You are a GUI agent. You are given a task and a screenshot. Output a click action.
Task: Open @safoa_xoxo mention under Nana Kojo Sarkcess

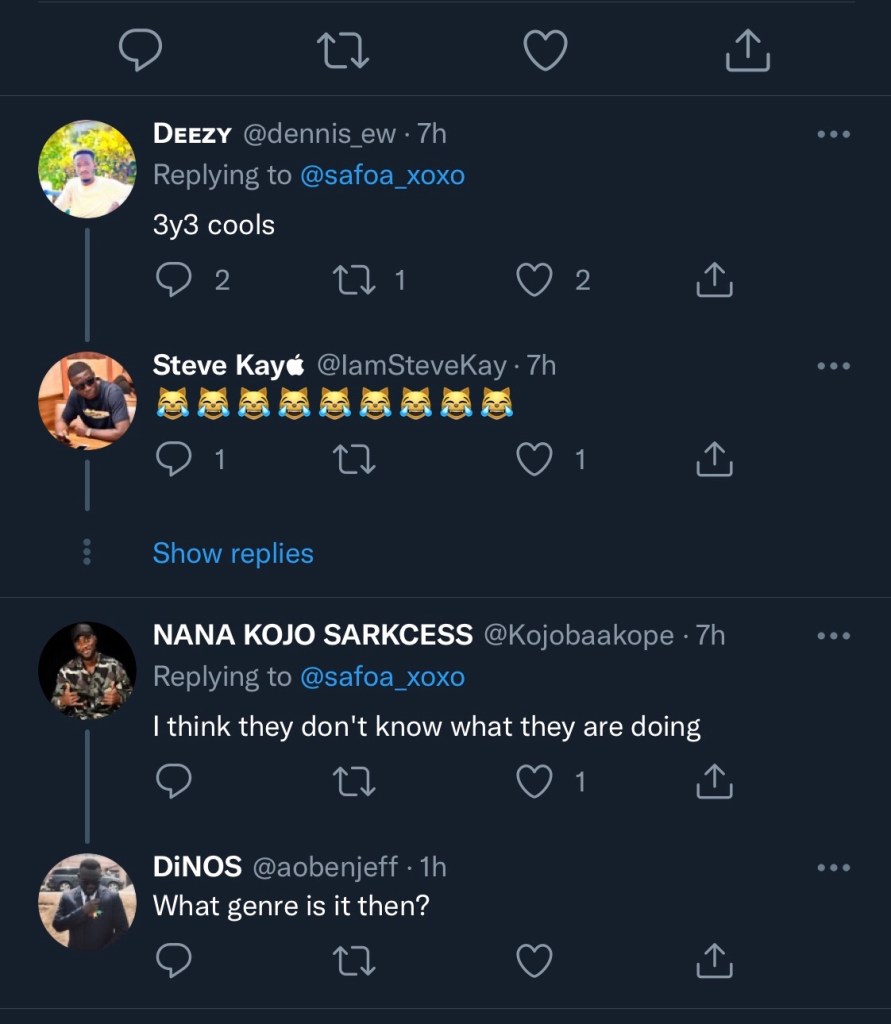coord(382,677)
